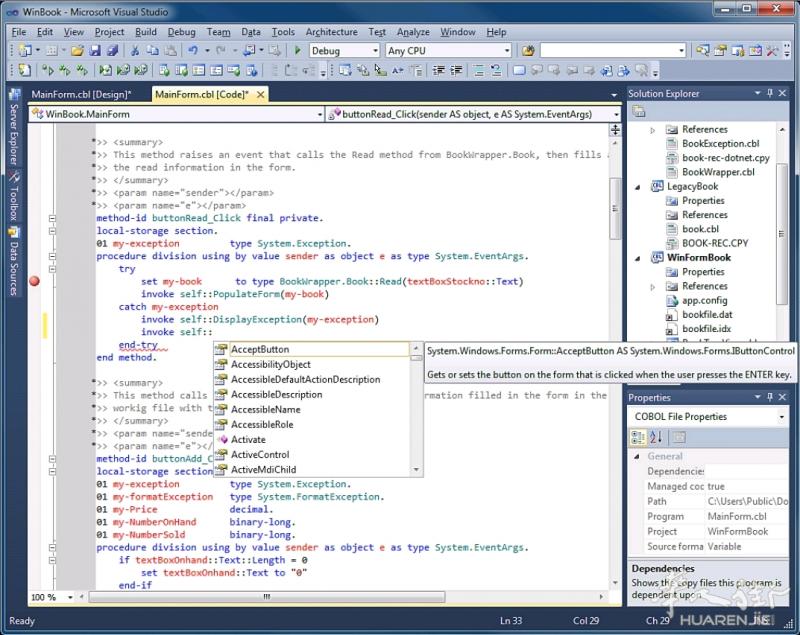Image resolution: width=800 pixels, height=635 pixels.
Task: Select bookfile.dat in Solution Explorer
Action: coord(707,315)
